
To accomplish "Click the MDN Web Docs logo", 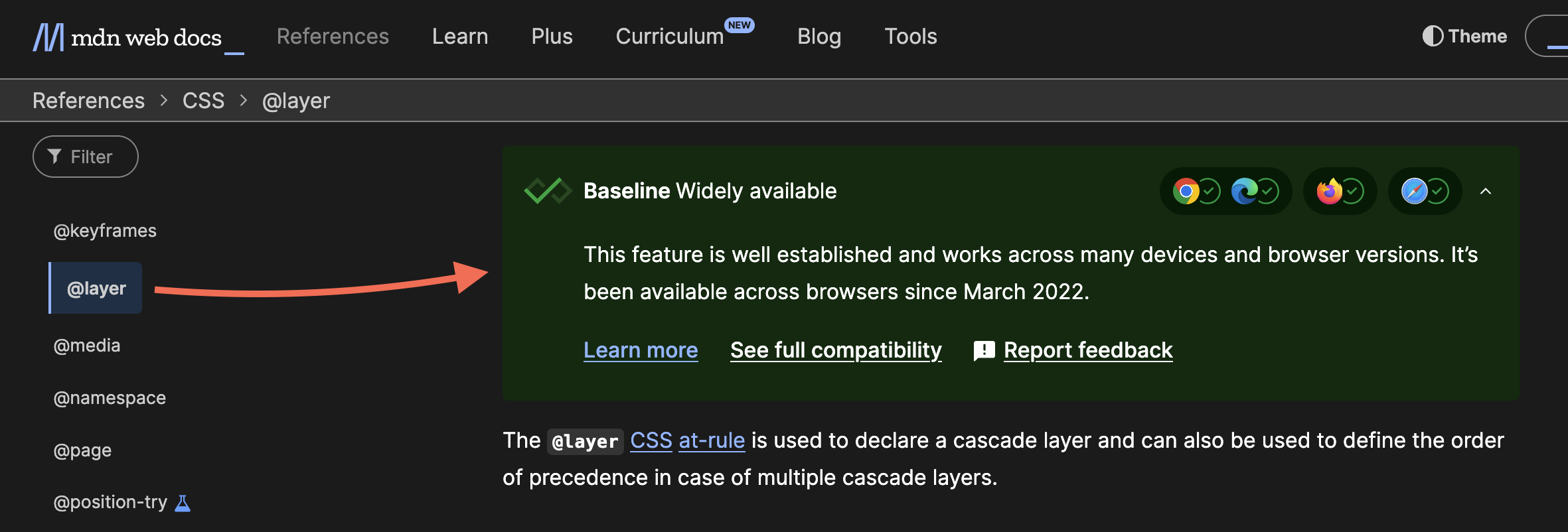I will point(127,37).
